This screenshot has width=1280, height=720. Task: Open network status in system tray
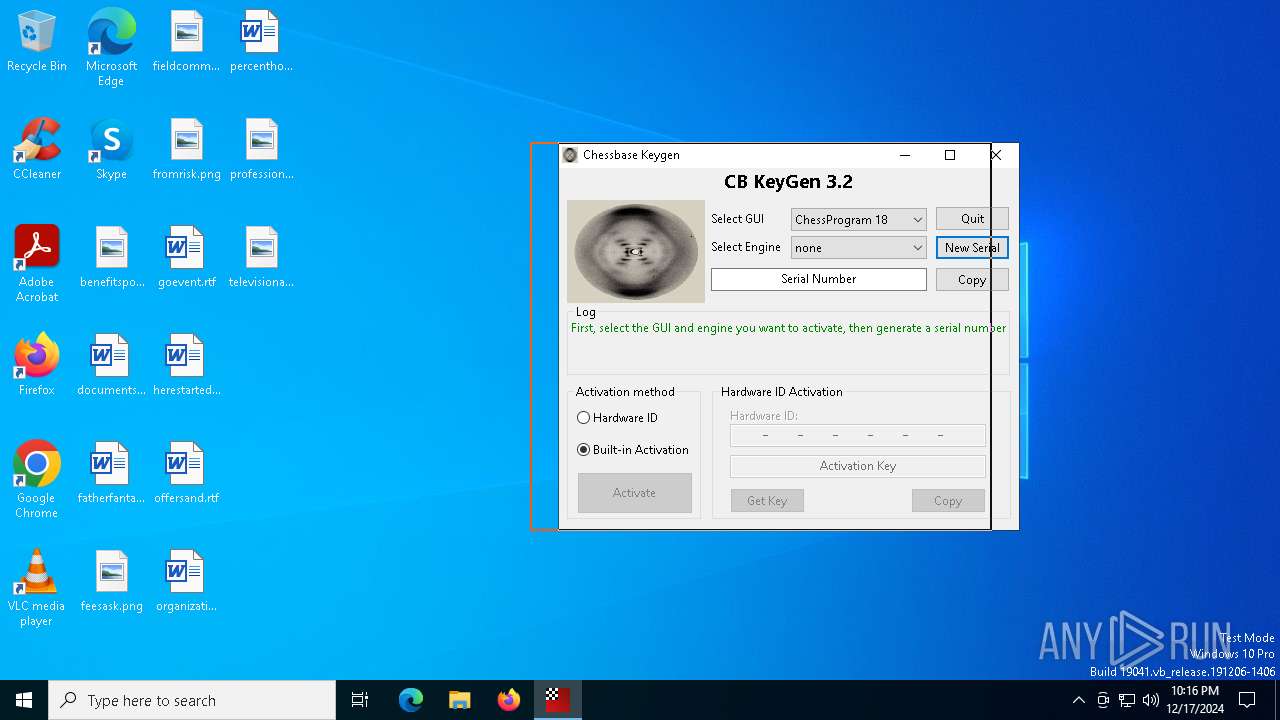tap(1127, 700)
